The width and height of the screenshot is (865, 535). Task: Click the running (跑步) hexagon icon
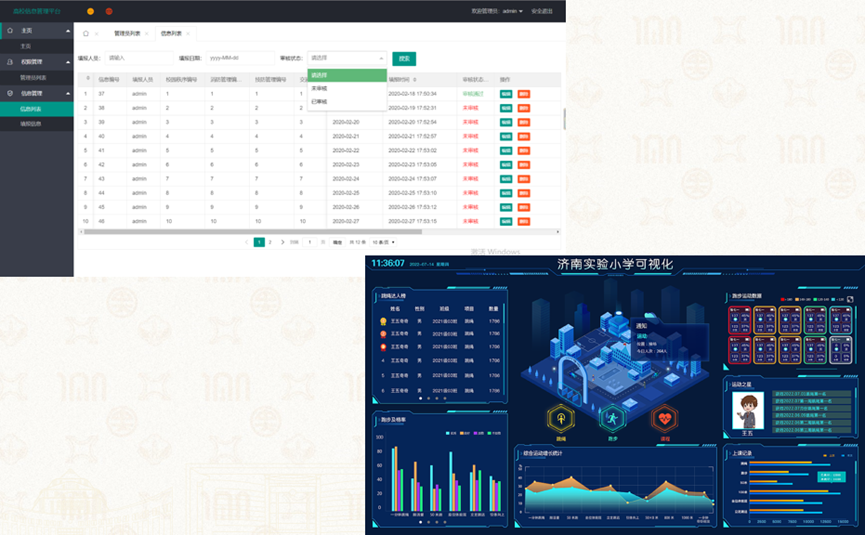[x=612, y=418]
